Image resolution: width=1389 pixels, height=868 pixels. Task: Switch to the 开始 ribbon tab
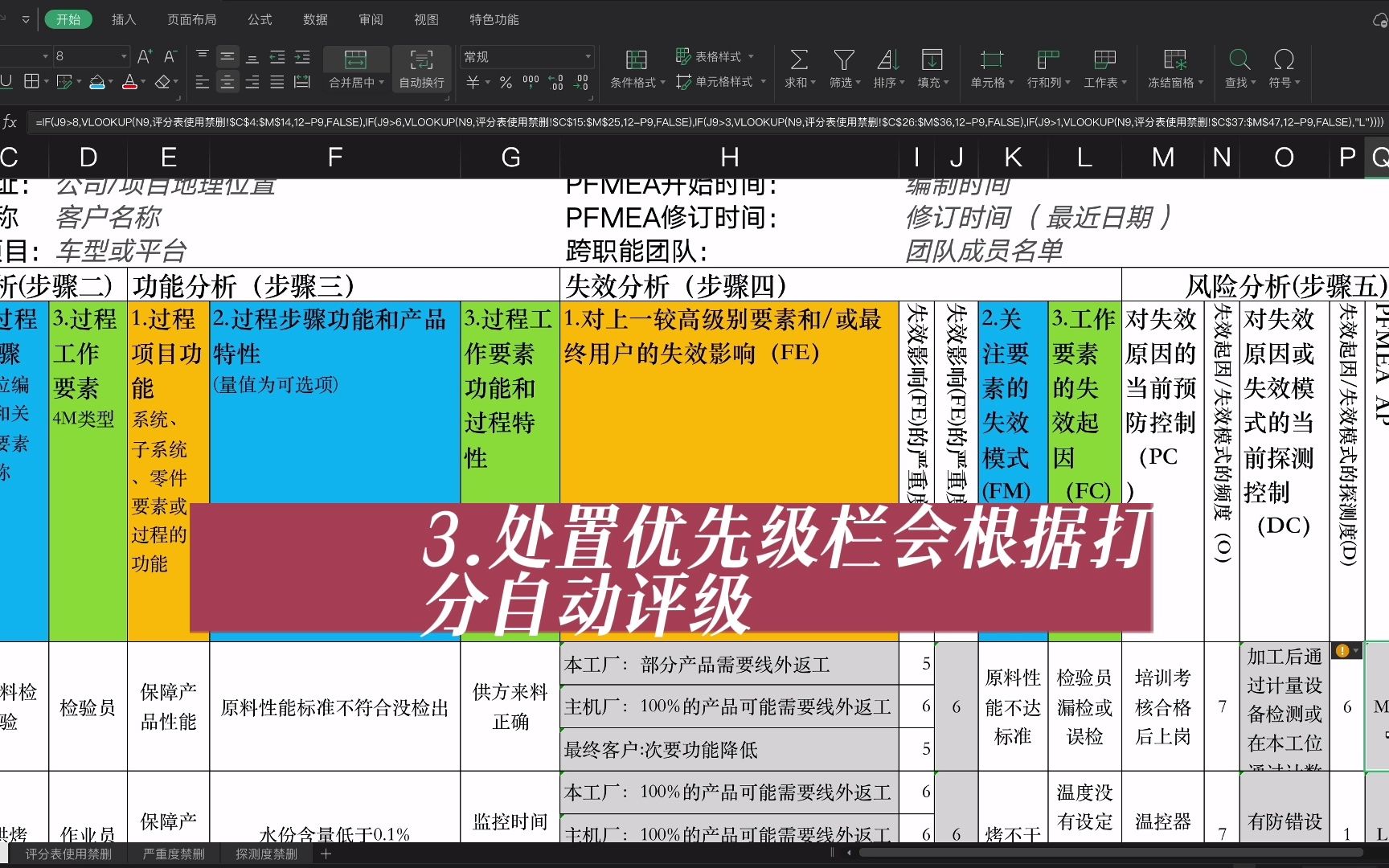[x=68, y=19]
